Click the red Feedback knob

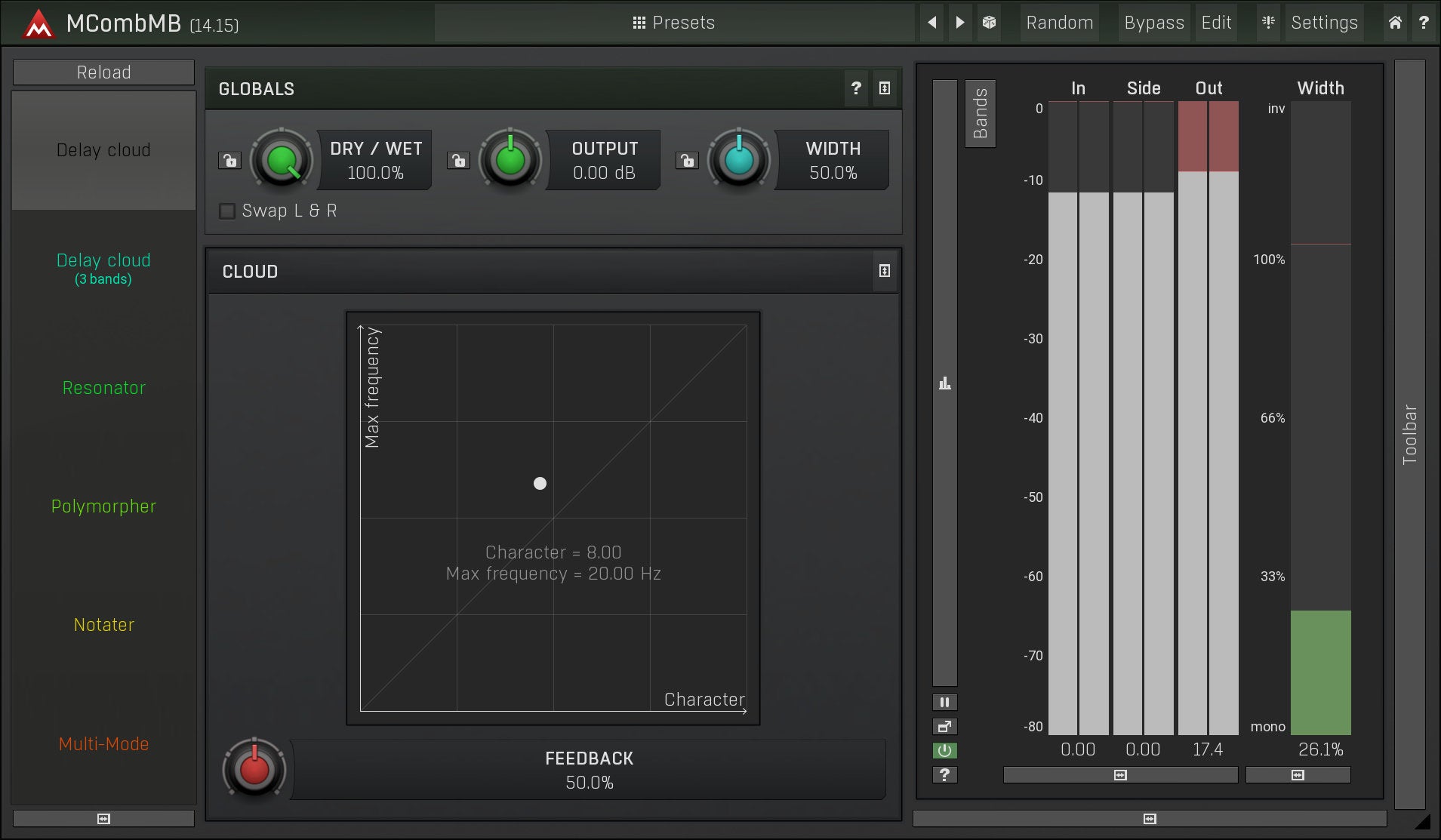[254, 769]
